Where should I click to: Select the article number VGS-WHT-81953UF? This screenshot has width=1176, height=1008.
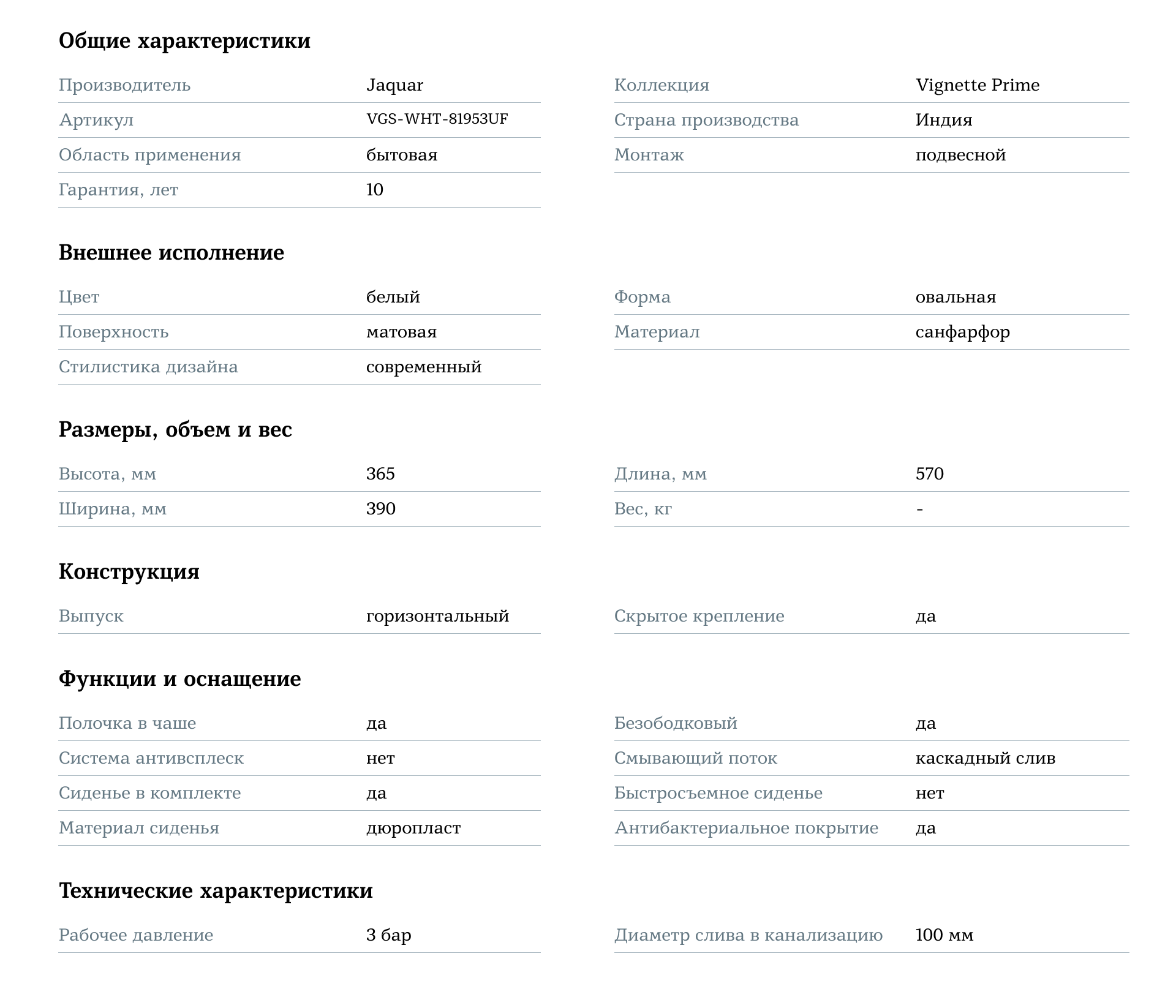coord(437,119)
